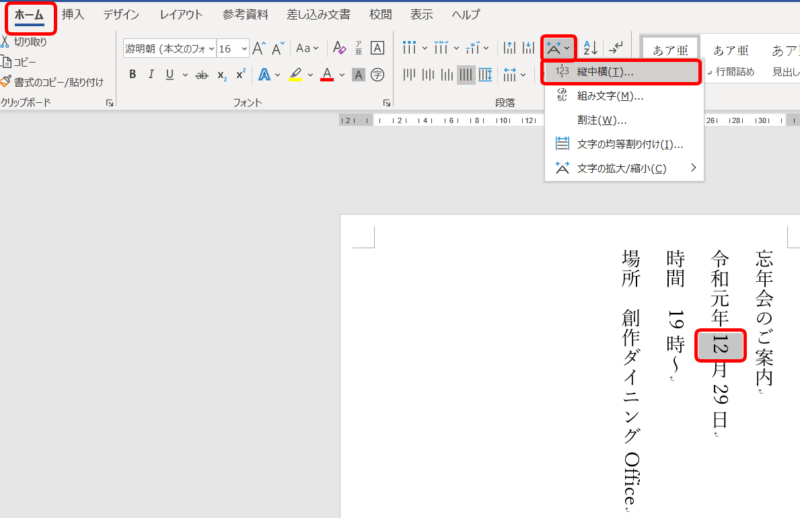The height and width of the screenshot is (518, 800).
Task: Switch to the ホーム tab
Action: (30, 15)
